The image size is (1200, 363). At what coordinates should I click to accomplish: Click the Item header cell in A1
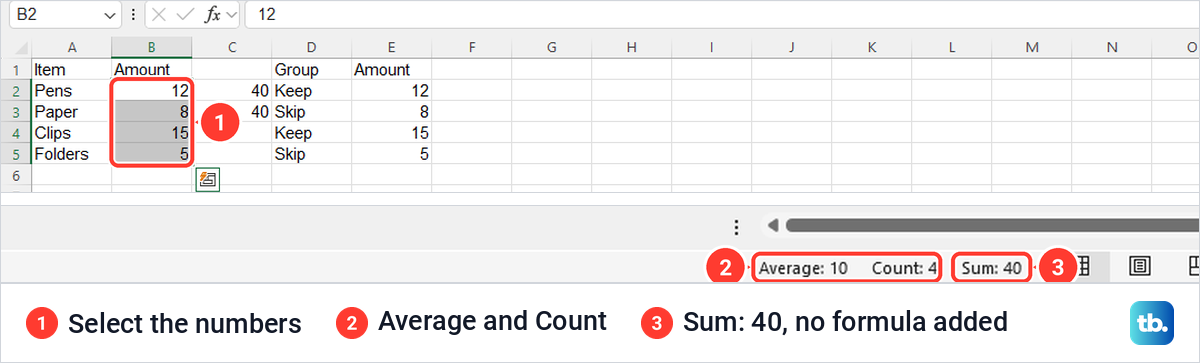click(x=72, y=70)
